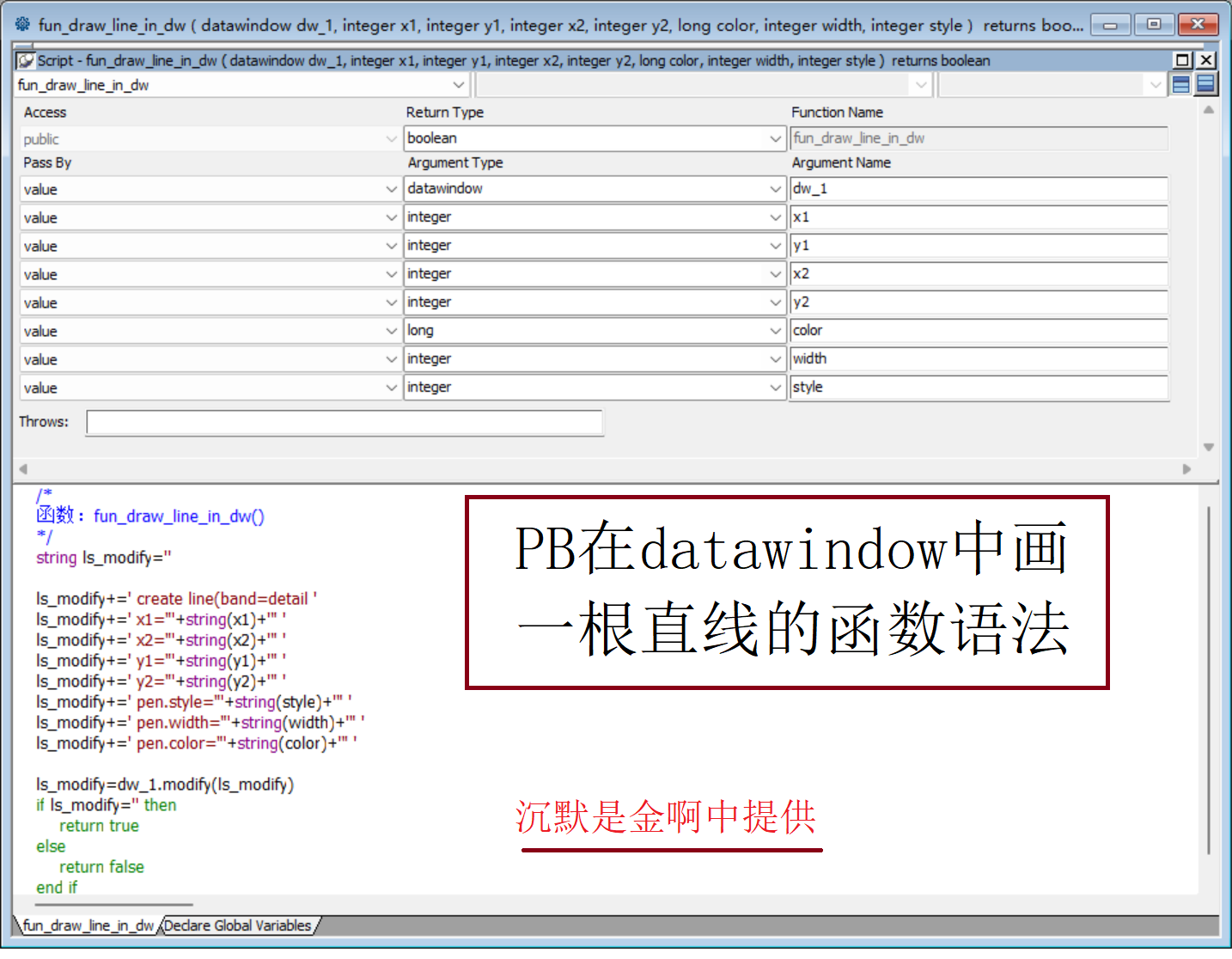Screen dimensions: 1232x959
Task: Close the Script pane with its X
Action: tap(1206, 60)
